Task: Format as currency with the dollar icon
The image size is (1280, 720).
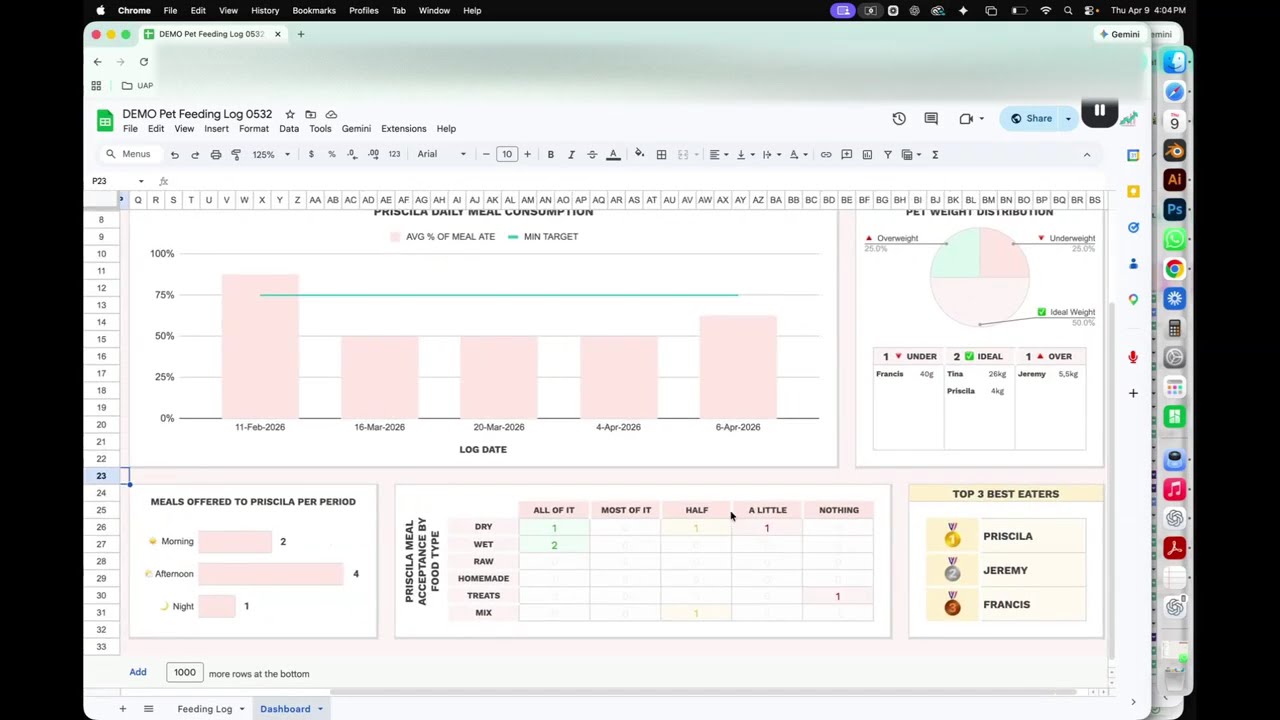Action: coord(311,155)
